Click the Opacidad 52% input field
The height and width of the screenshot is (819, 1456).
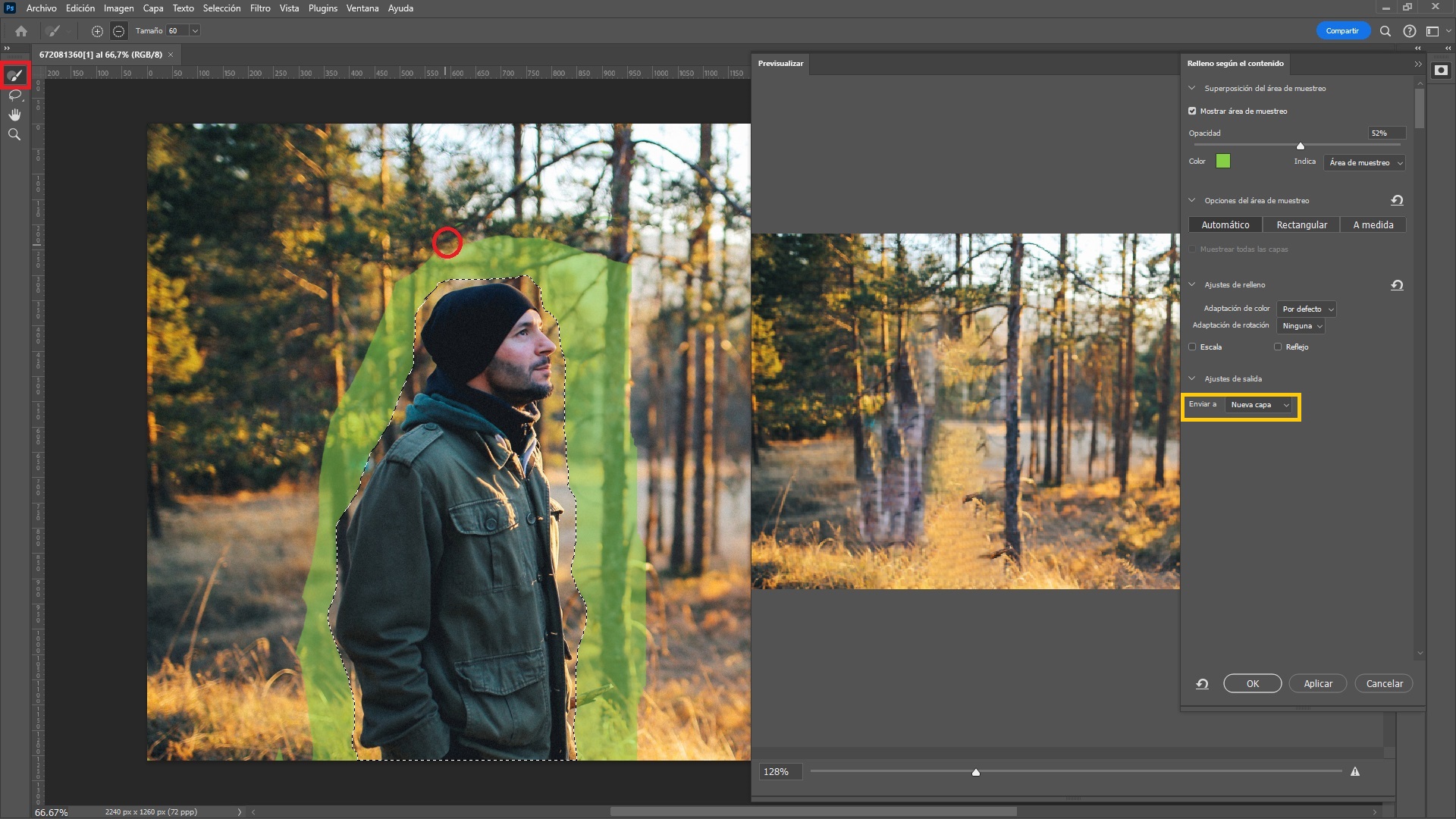point(1386,133)
